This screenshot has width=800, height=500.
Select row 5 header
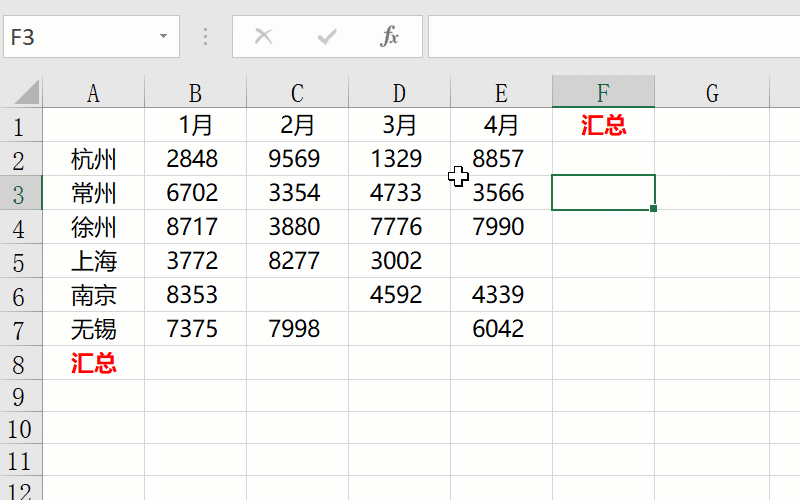click(x=21, y=261)
